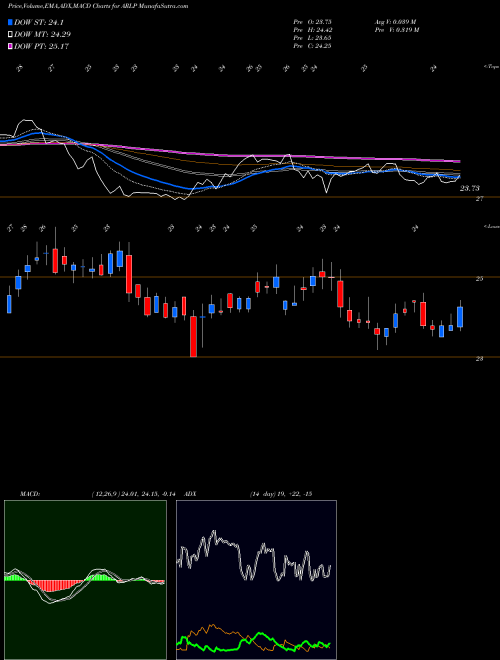
Task: Click the blue DOW ST legend swatch
Action: point(10,23)
